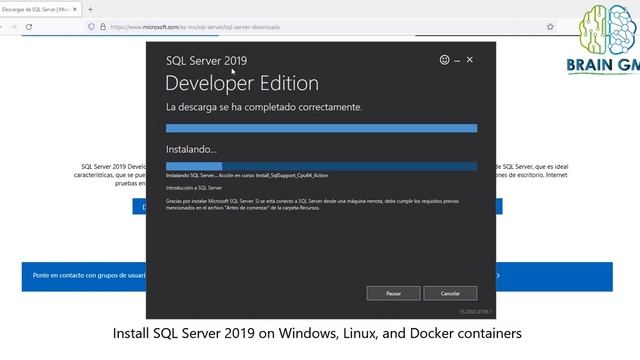Reload the page with the browser refresh icon
This screenshot has width=640, height=360.
(x=29, y=27)
